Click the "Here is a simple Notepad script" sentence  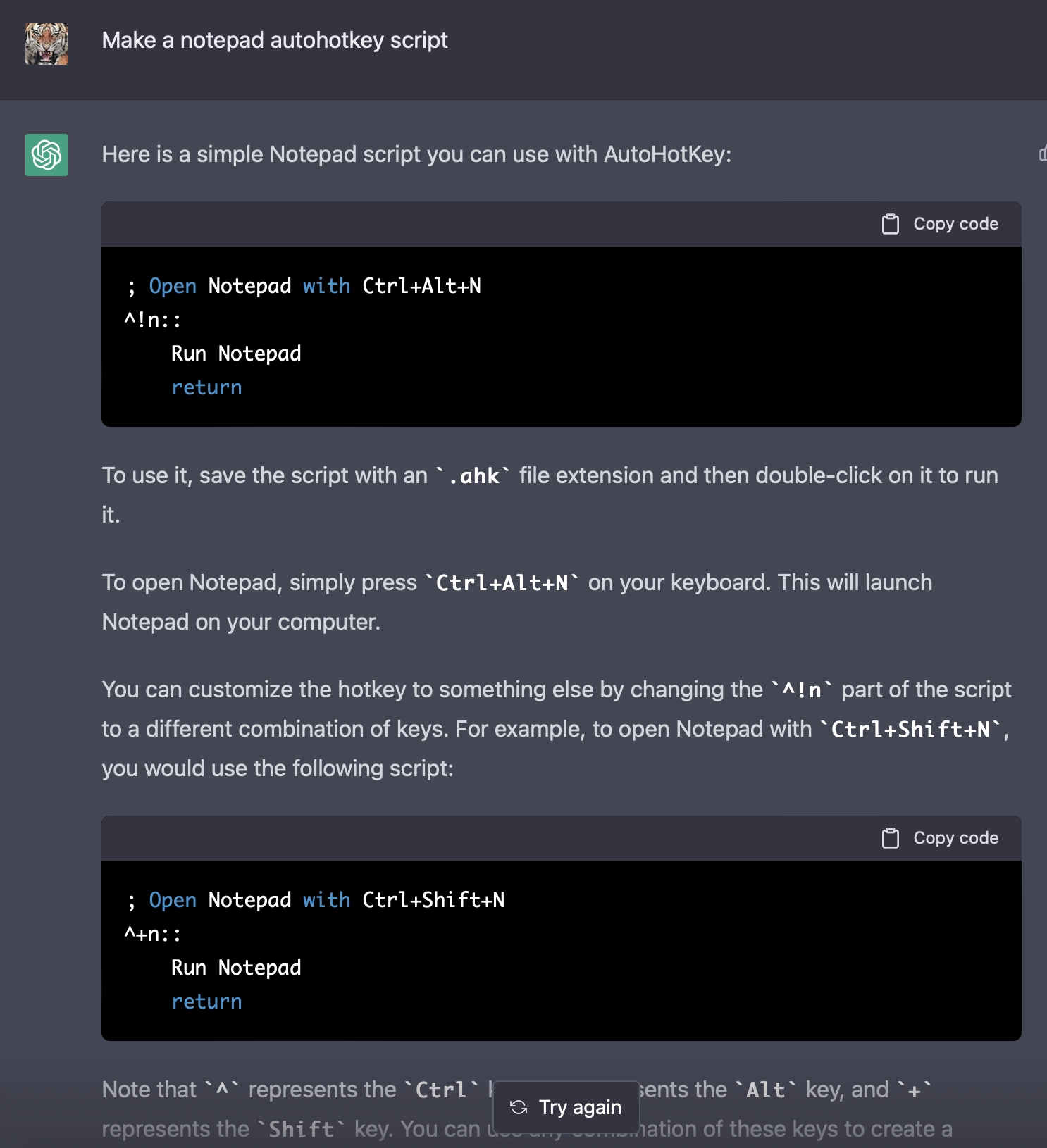(x=416, y=155)
